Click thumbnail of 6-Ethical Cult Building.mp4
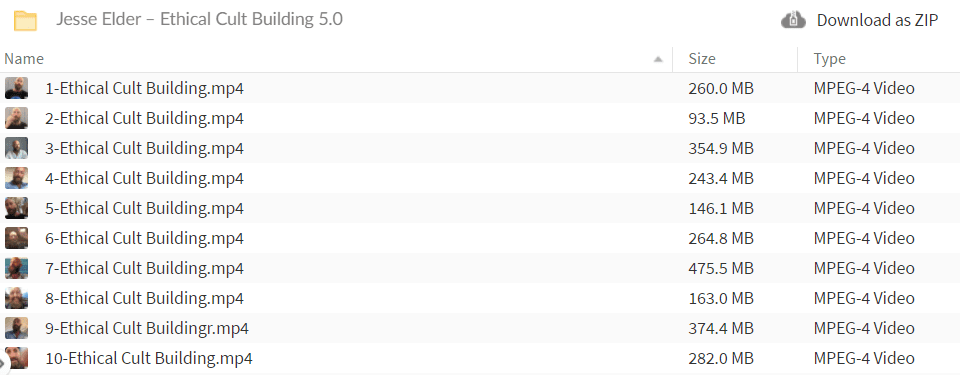Viewport: 960px width, 375px height. coord(17,238)
